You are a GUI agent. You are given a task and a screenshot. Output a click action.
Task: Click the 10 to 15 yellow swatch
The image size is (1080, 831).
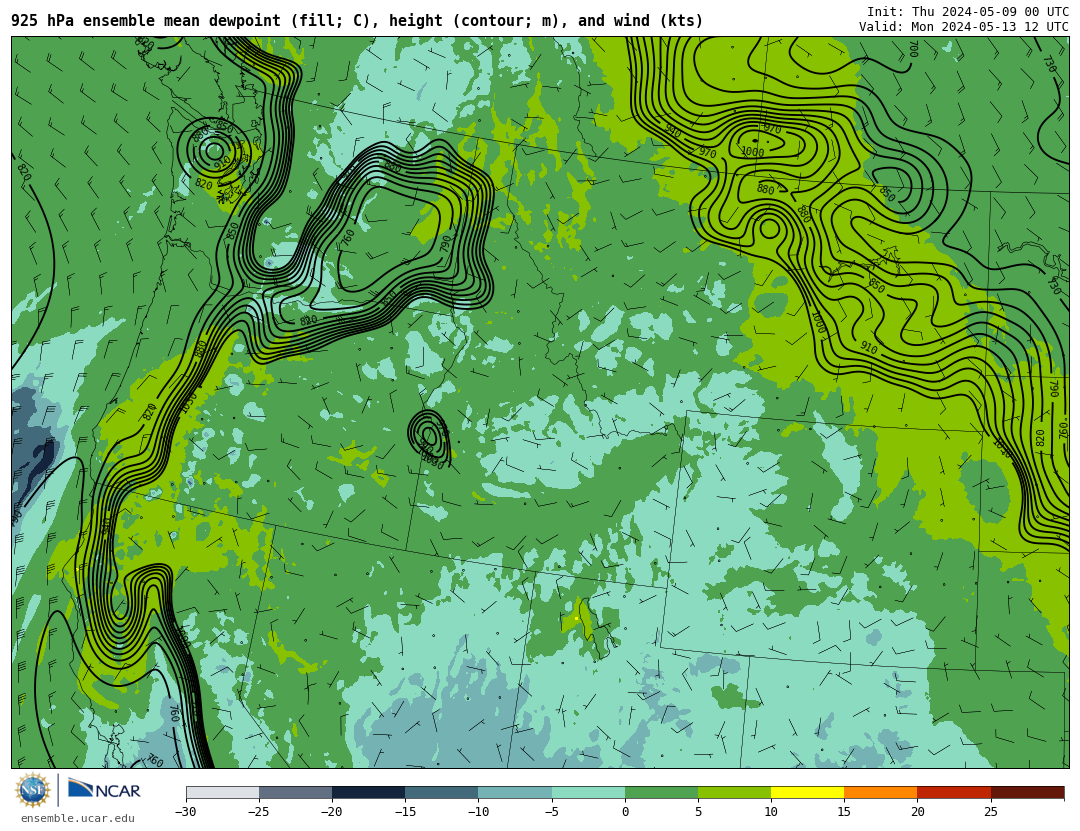[807, 792]
